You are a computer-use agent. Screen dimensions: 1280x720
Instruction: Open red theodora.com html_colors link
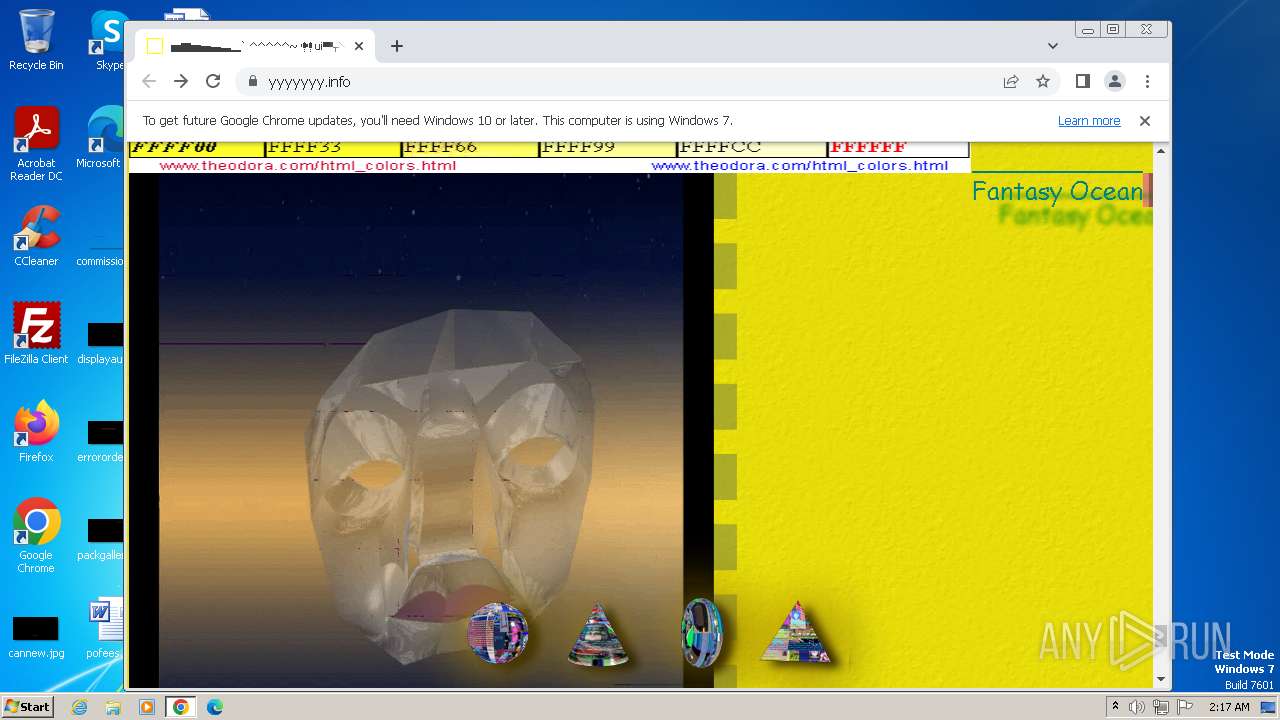point(308,166)
